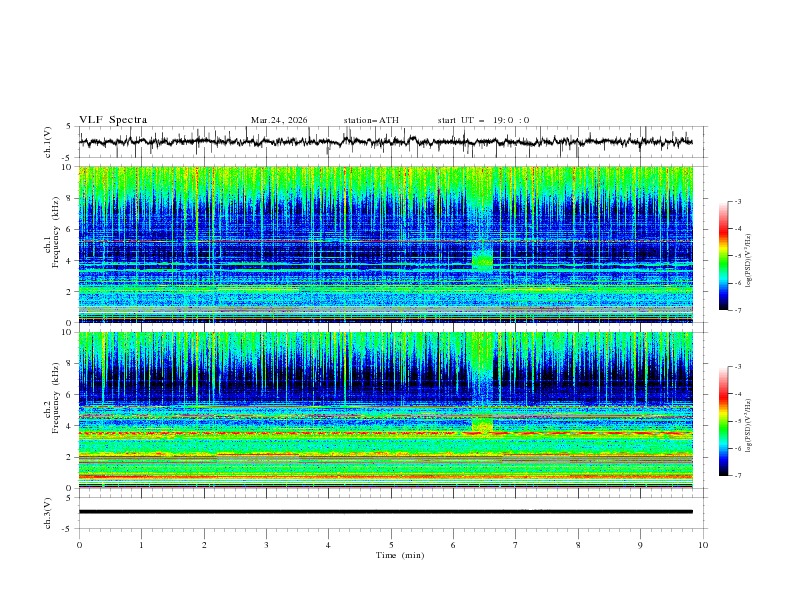Click the 8 kHz tick on ch.1 axis
Screen dimensions: 792x612
(x=70, y=198)
